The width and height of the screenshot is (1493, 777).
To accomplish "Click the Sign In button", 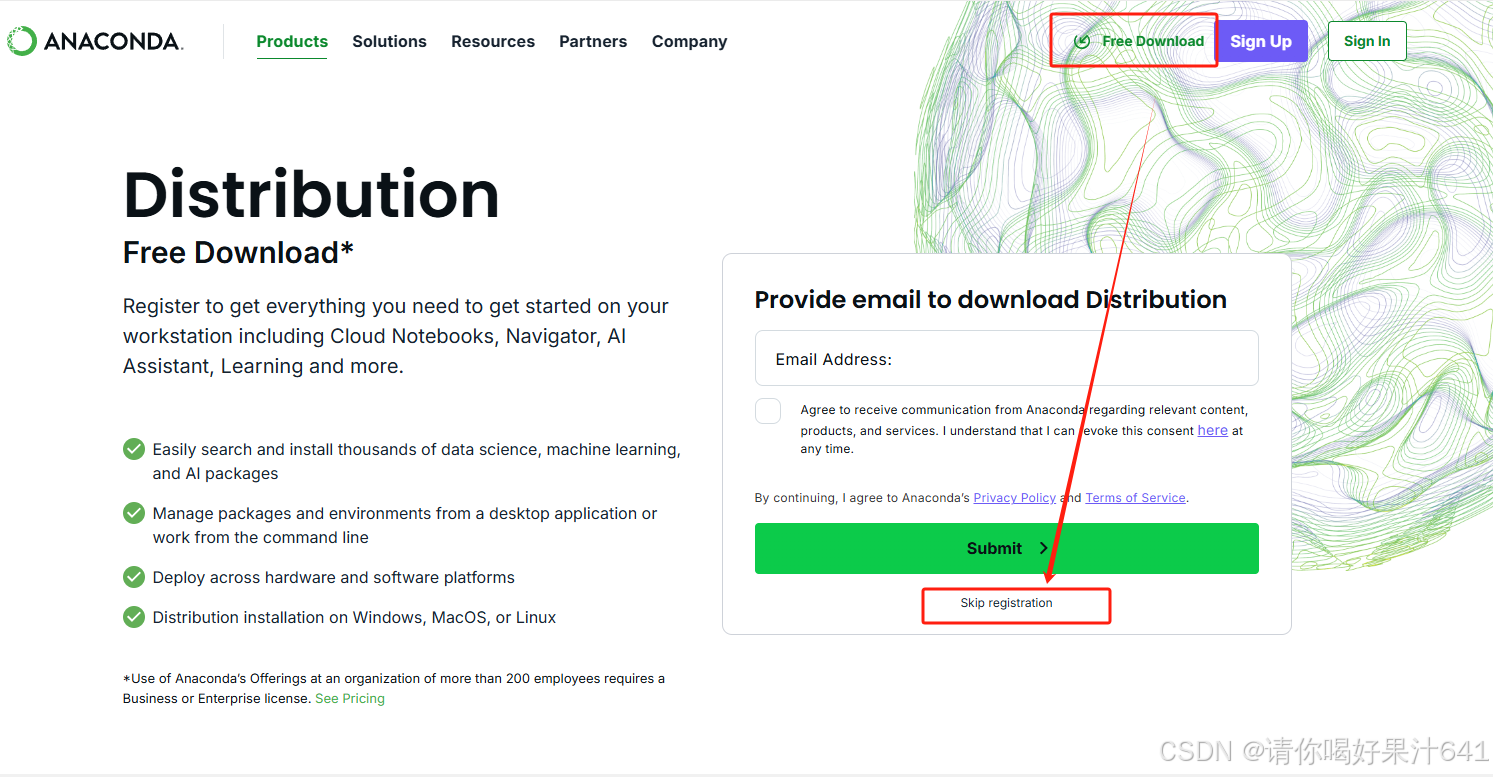I will pyautogui.click(x=1367, y=41).
